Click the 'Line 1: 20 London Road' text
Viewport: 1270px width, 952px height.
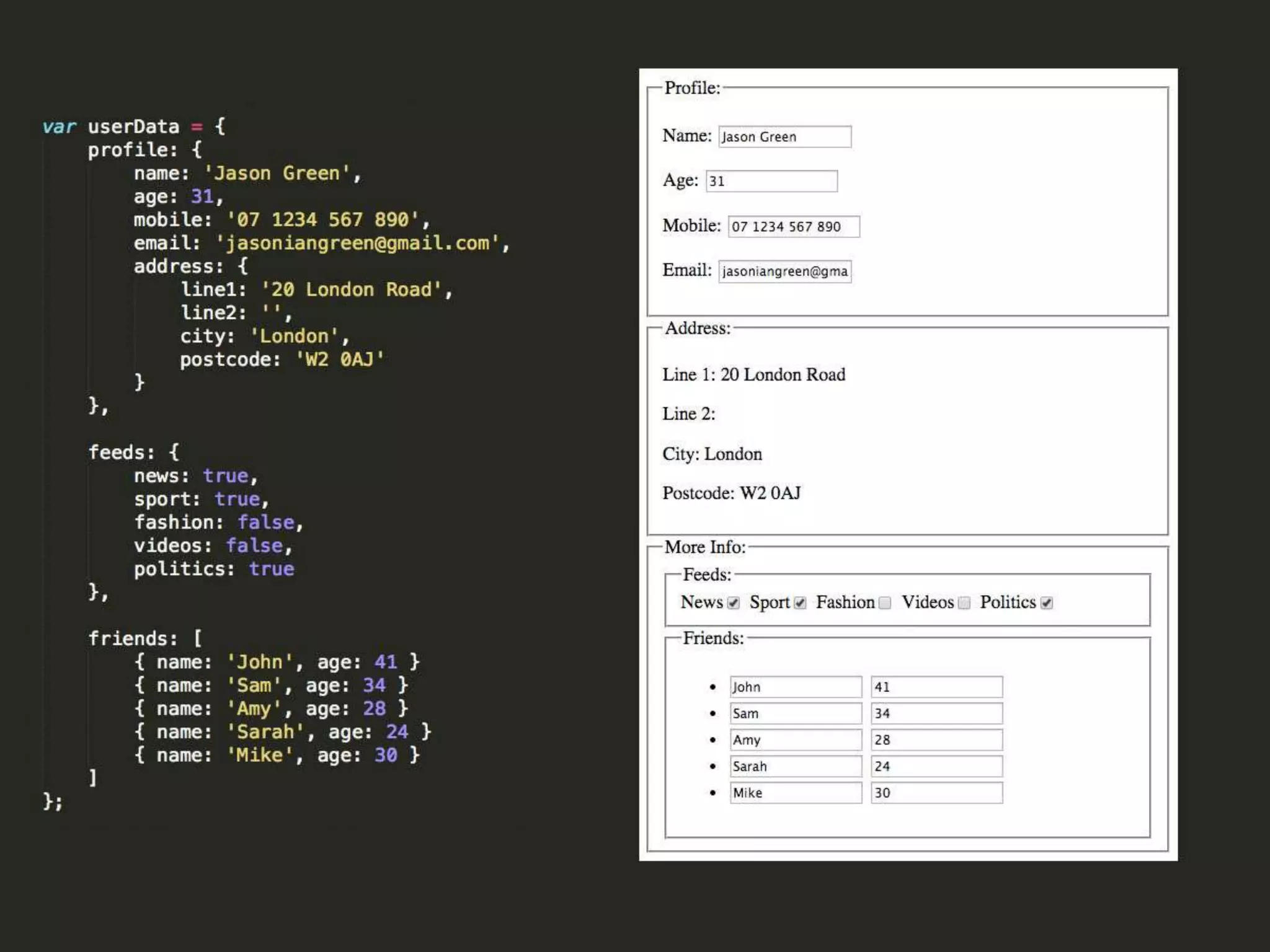pos(753,374)
